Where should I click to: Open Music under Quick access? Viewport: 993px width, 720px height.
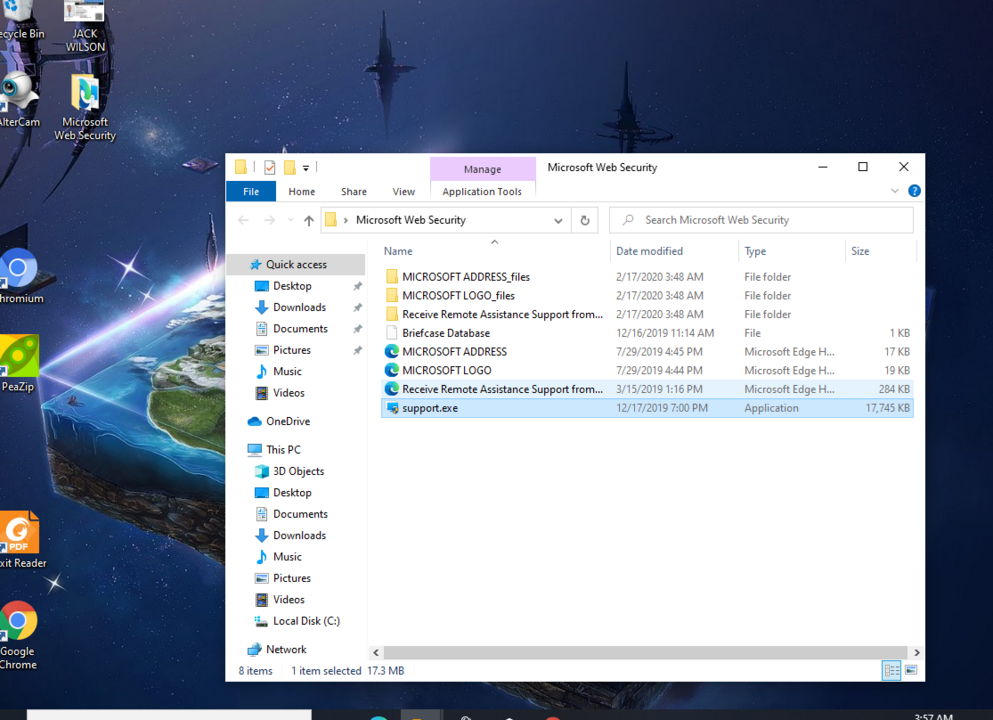(287, 372)
